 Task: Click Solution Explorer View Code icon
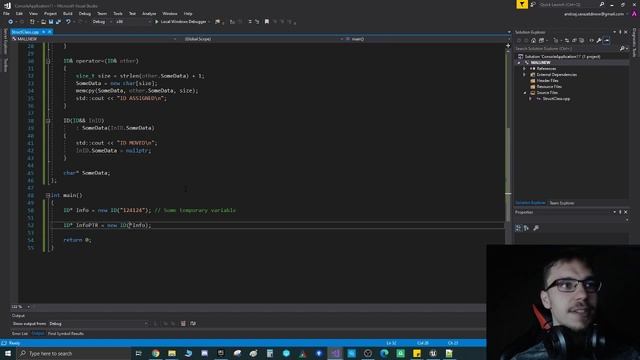(x=591, y=40)
